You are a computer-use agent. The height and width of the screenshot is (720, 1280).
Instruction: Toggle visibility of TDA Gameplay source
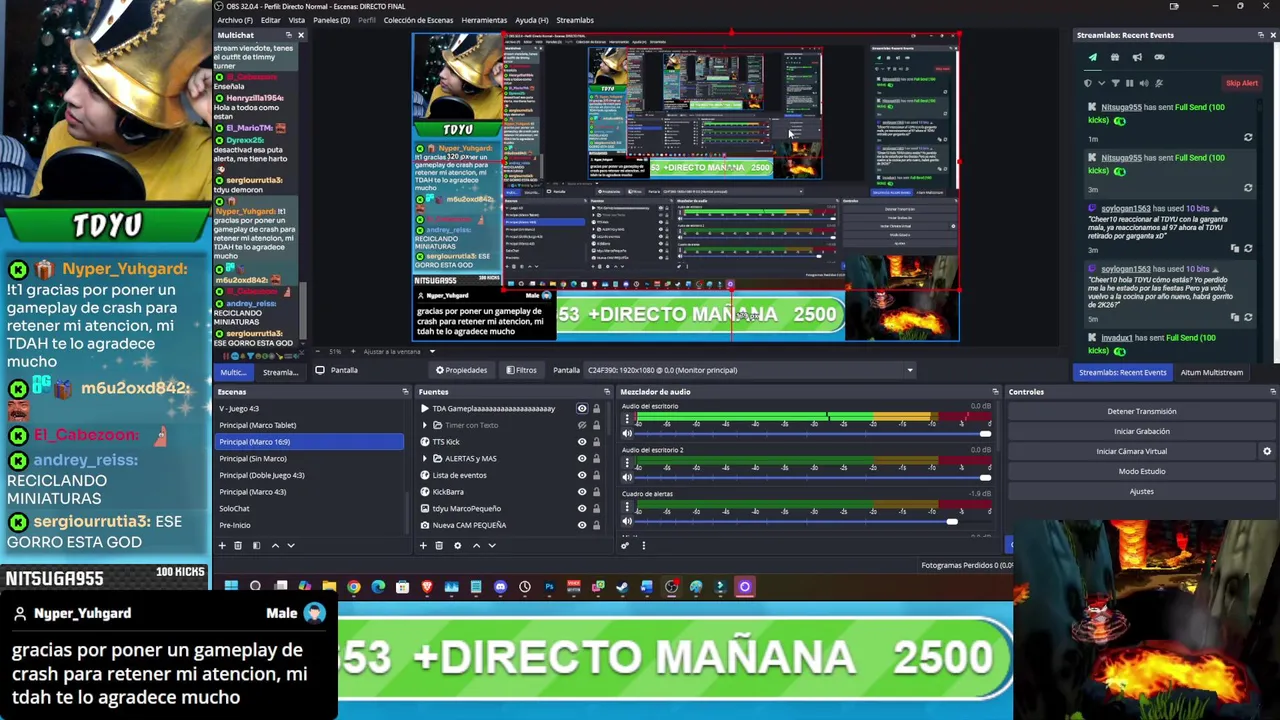click(582, 409)
